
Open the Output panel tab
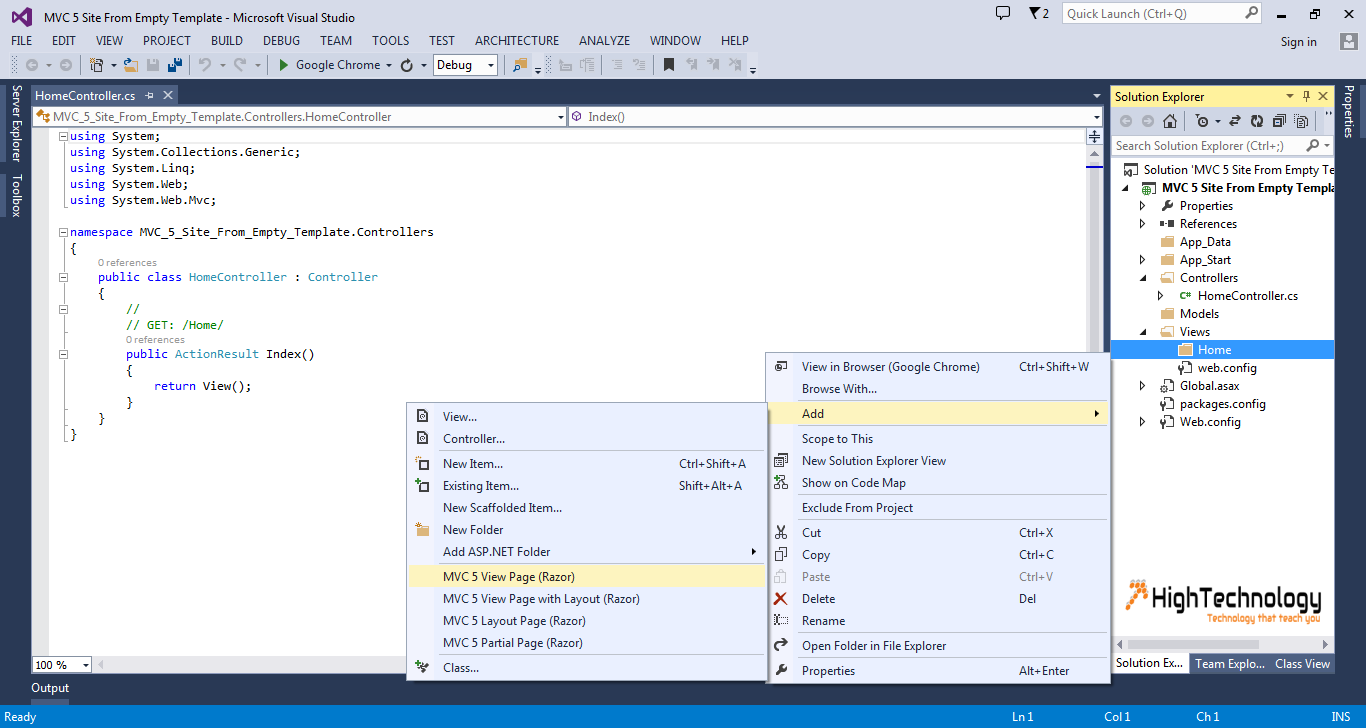click(x=50, y=688)
